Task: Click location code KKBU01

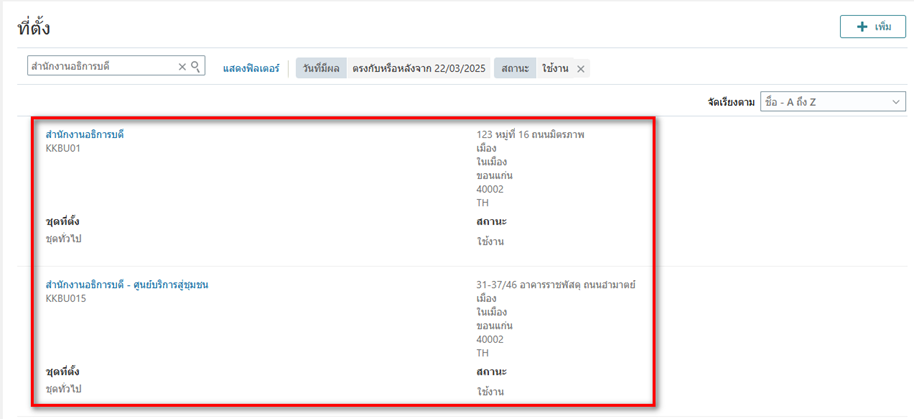Action: 62,148
